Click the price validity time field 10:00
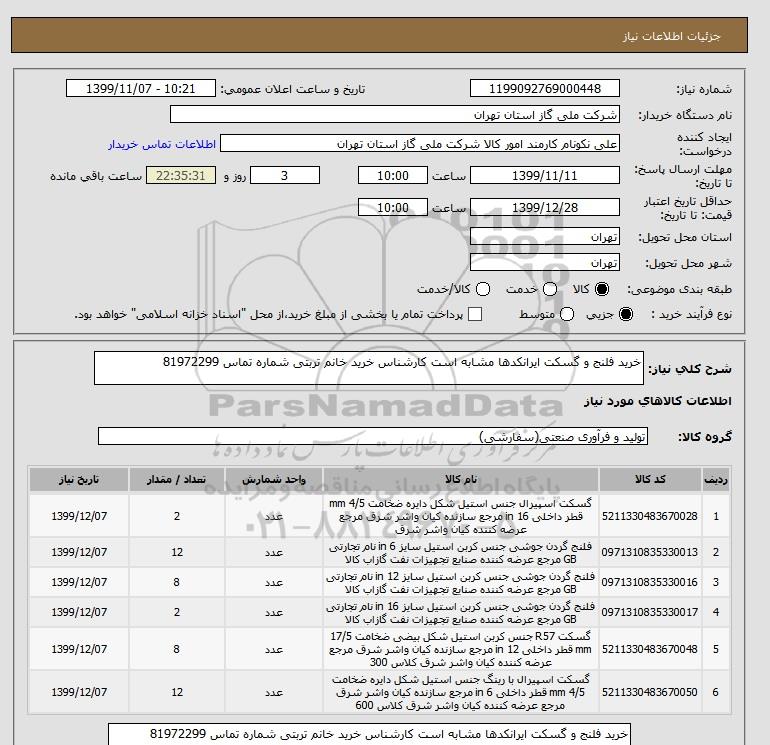770x745 pixels. pyautogui.click(x=393, y=208)
